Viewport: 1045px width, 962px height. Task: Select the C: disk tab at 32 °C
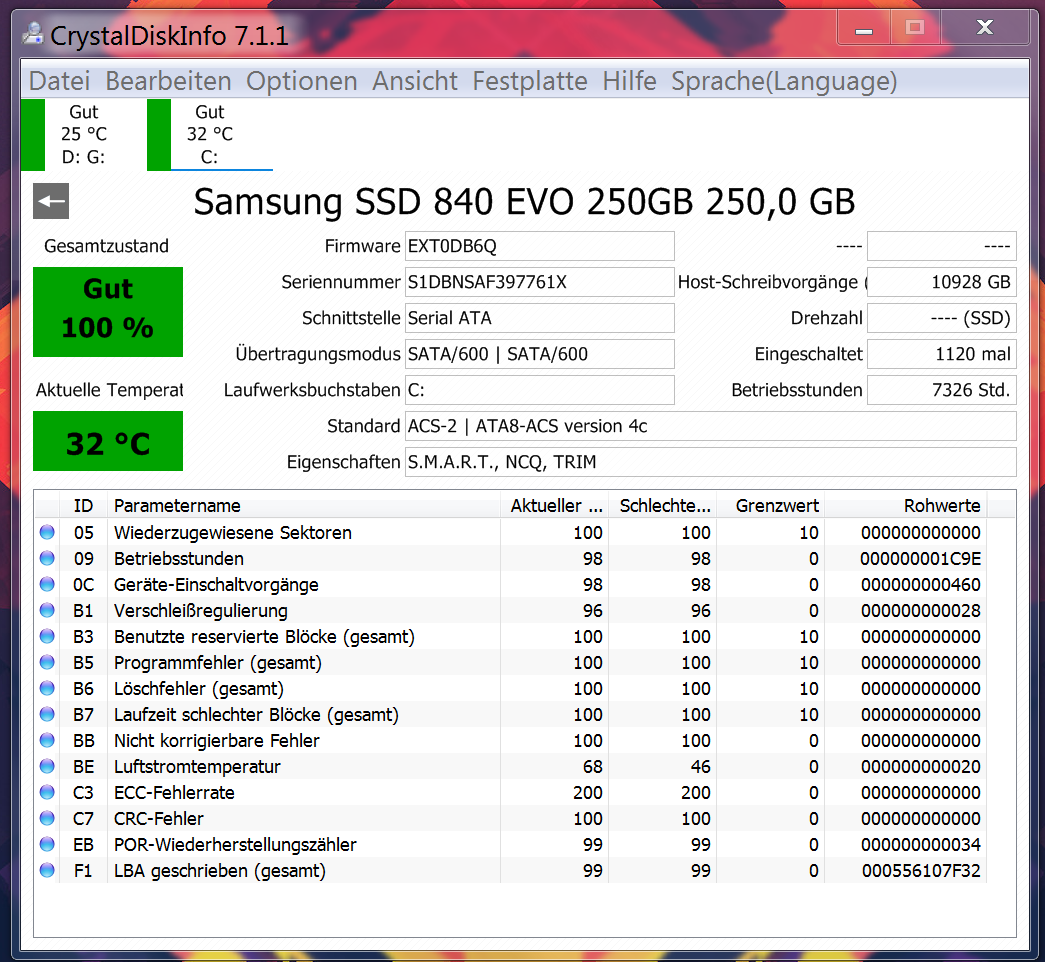tap(209, 135)
